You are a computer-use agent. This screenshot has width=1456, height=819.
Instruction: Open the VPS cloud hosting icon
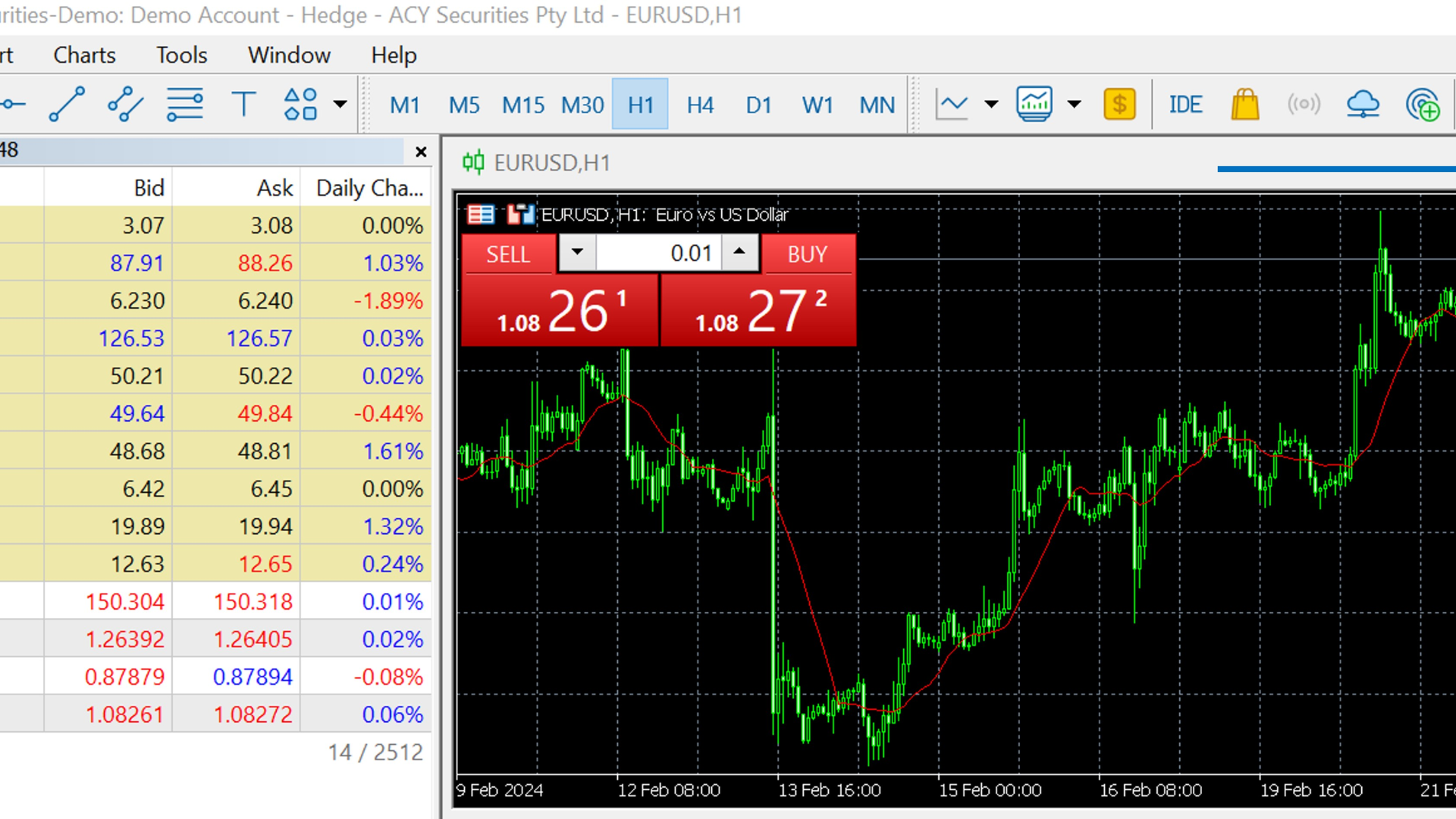tap(1363, 104)
